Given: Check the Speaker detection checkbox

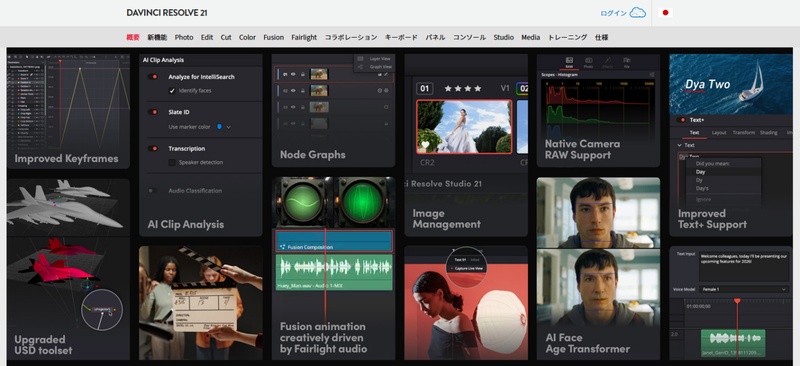Looking at the screenshot, I should (x=172, y=162).
